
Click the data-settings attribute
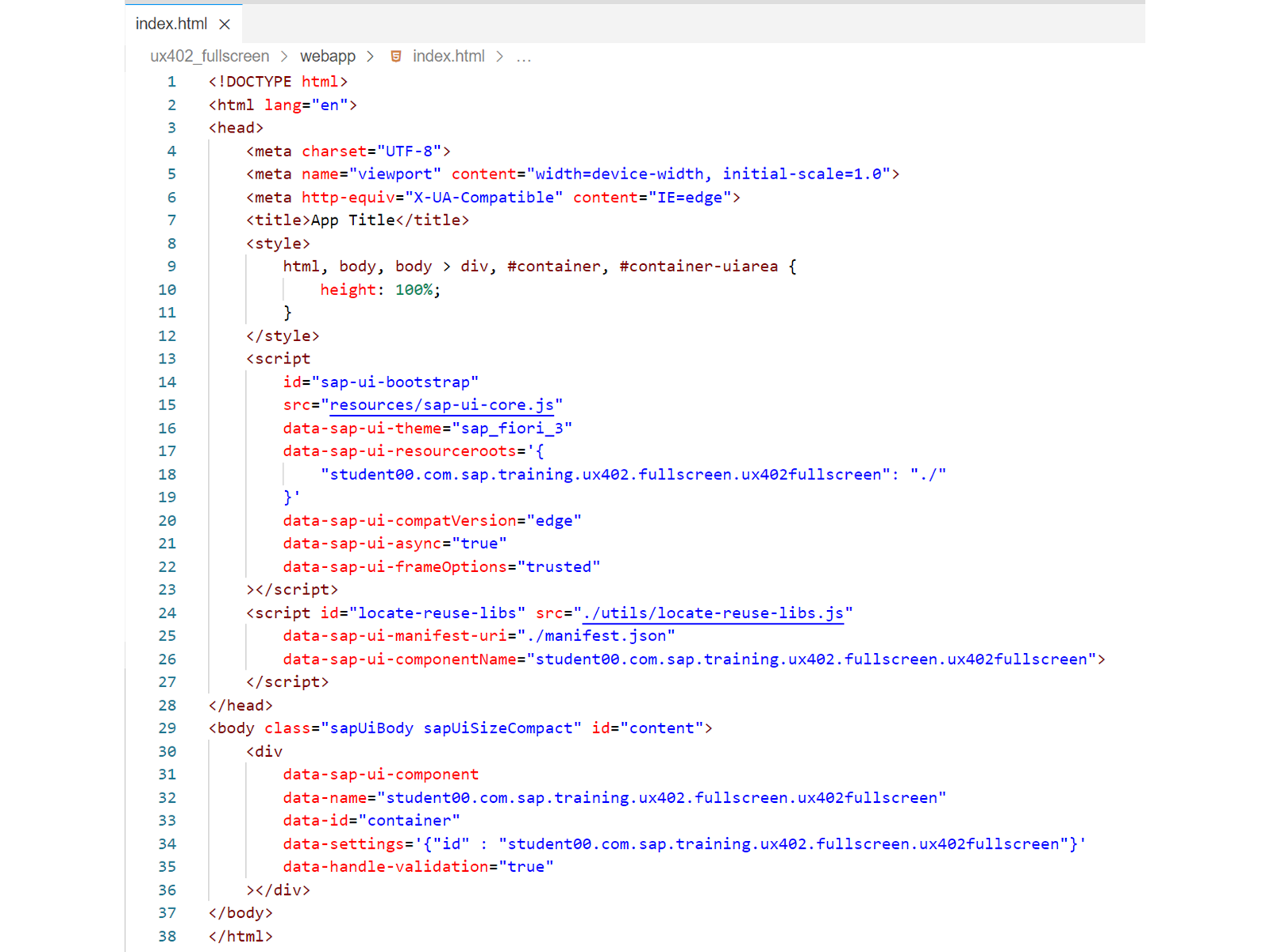[685, 843]
